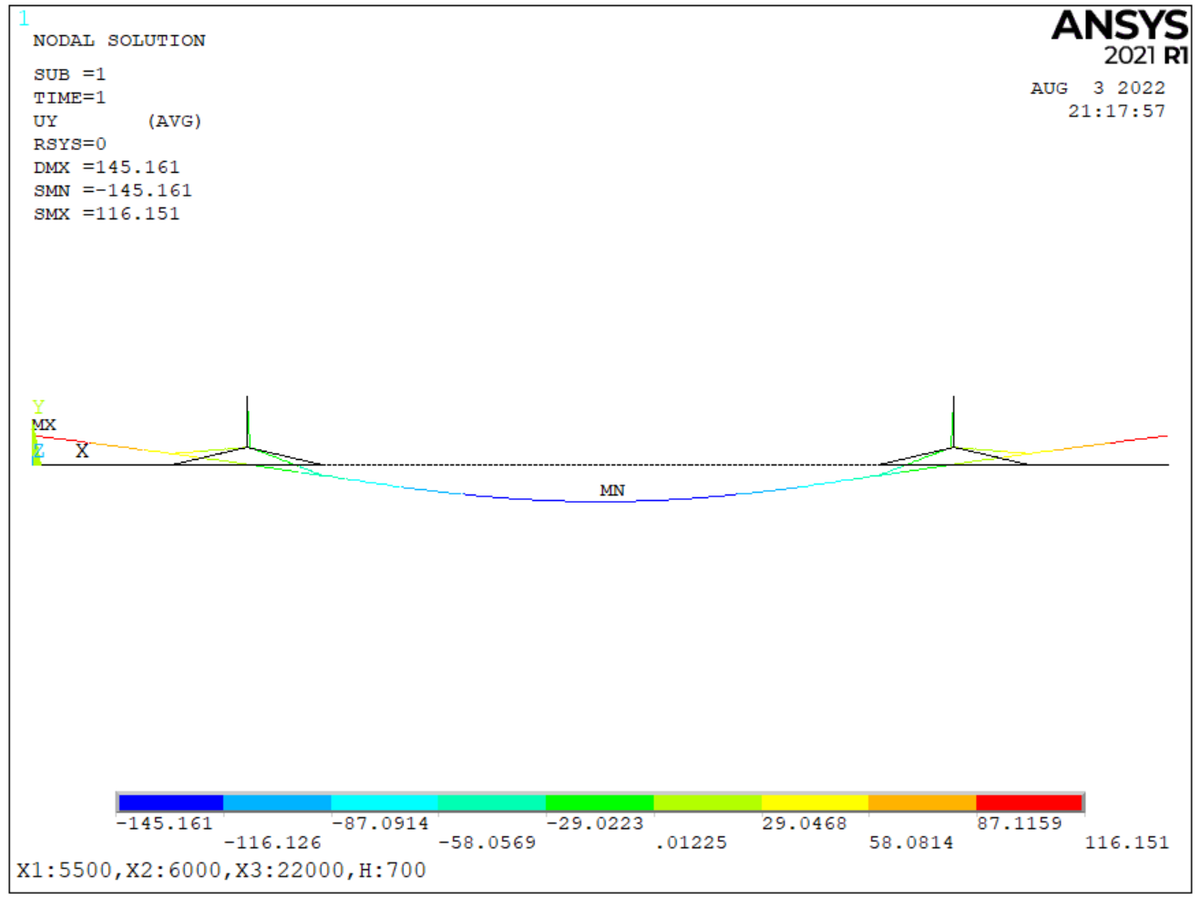1200x897 pixels.
Task: Click the cyan window number 1
Action: point(24,18)
